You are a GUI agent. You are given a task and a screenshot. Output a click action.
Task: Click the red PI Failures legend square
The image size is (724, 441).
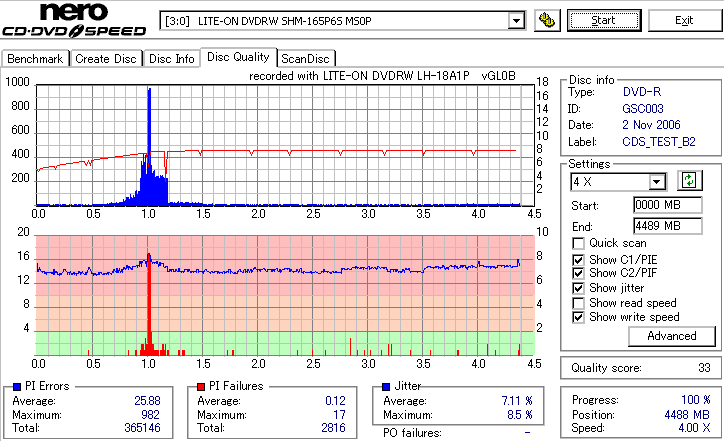(x=201, y=387)
